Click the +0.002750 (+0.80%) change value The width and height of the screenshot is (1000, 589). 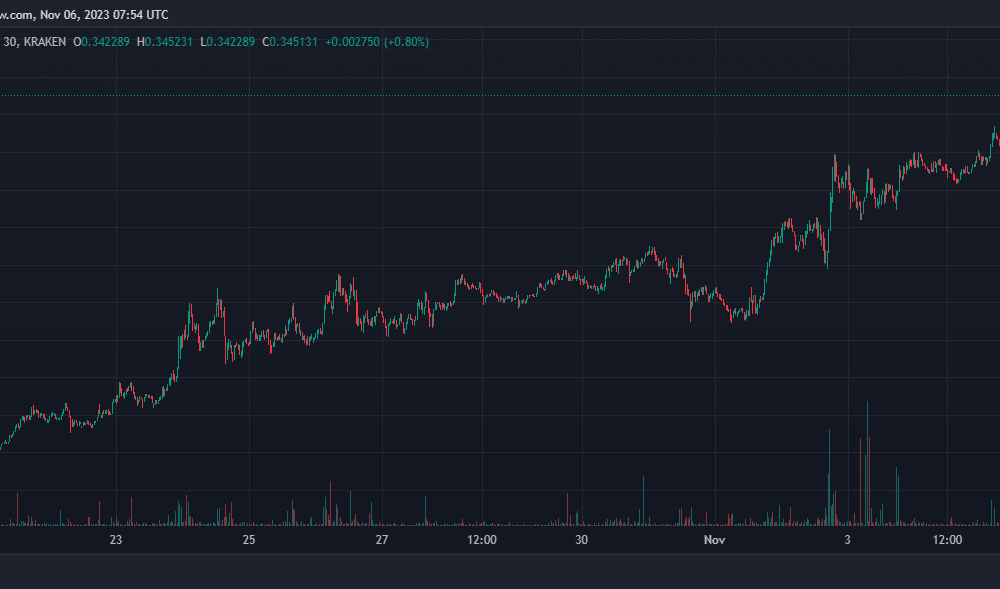click(377, 42)
